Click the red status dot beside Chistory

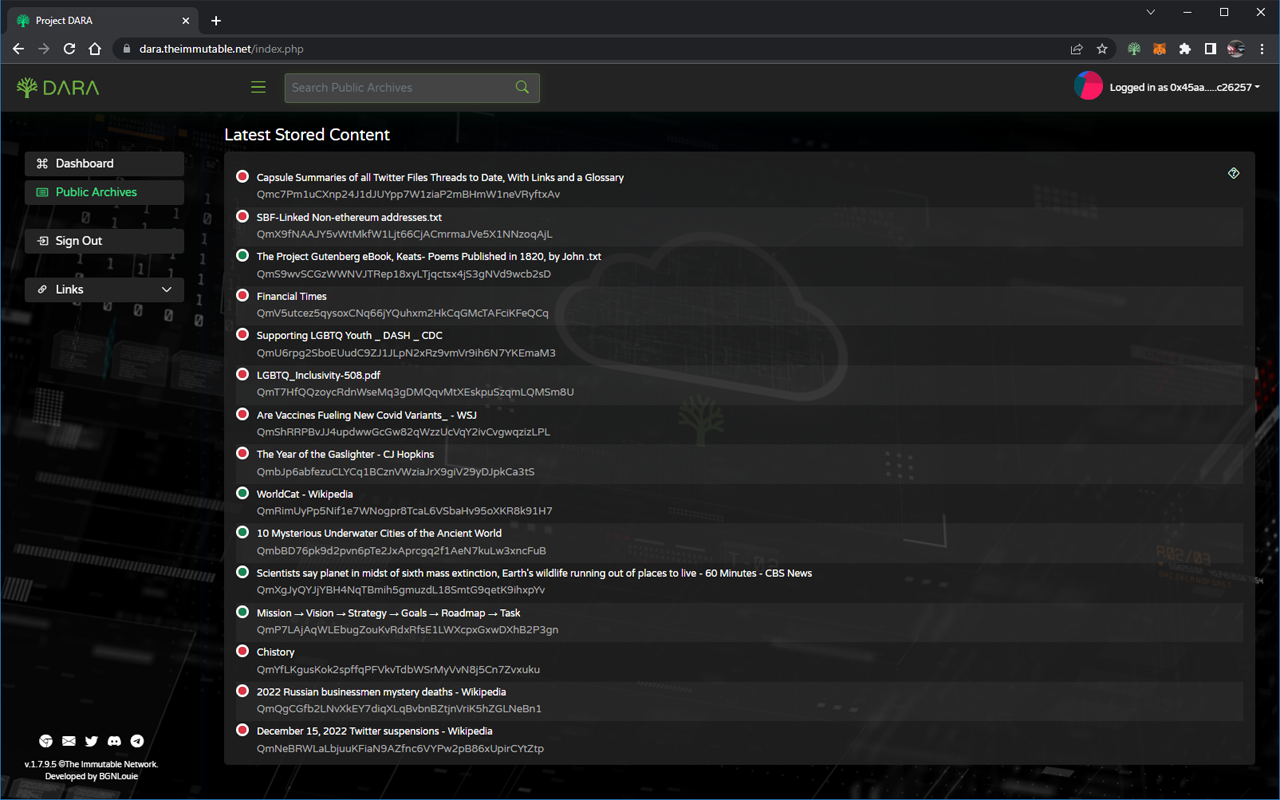tap(242, 651)
